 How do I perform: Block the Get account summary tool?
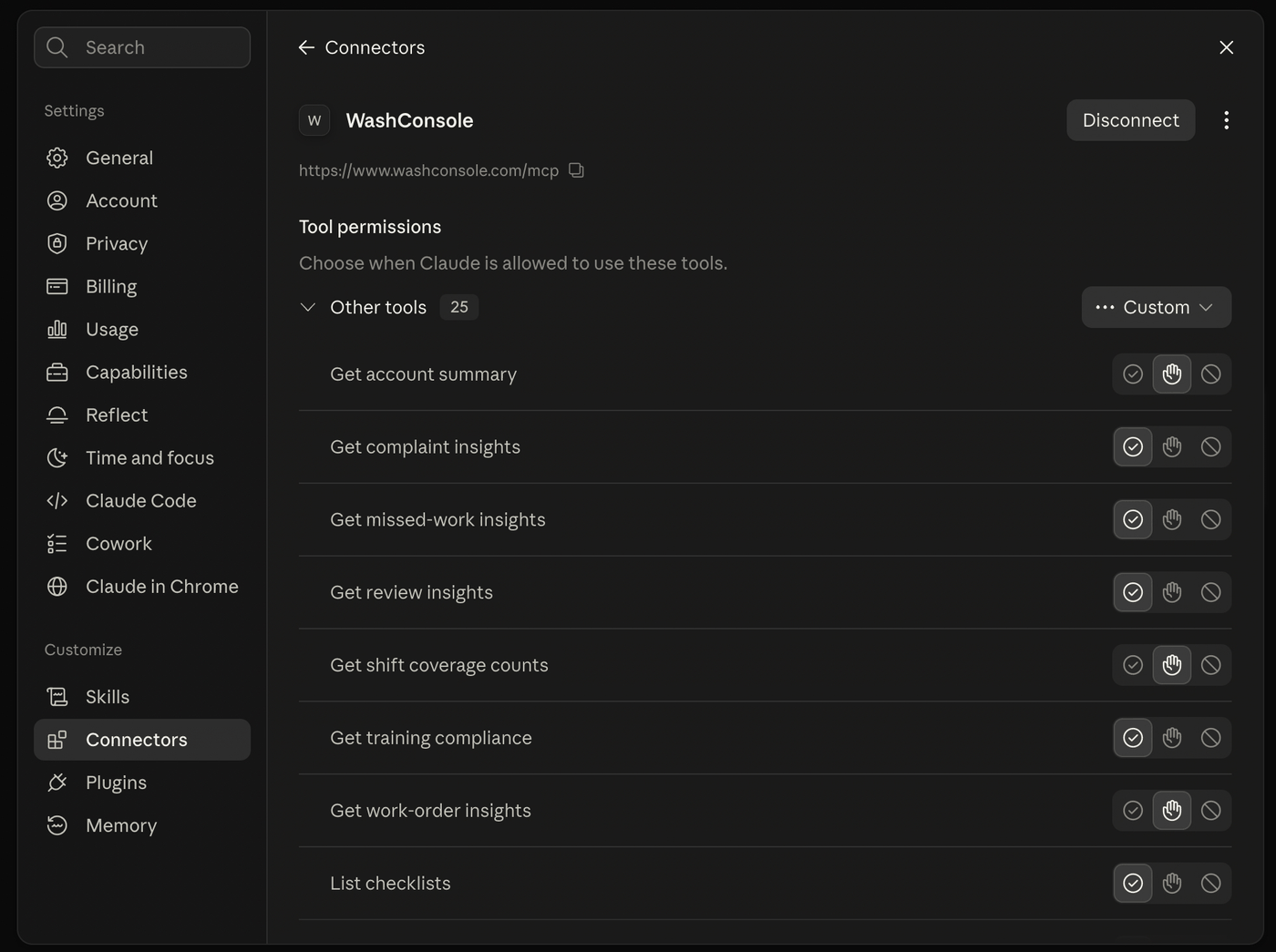(x=1210, y=374)
